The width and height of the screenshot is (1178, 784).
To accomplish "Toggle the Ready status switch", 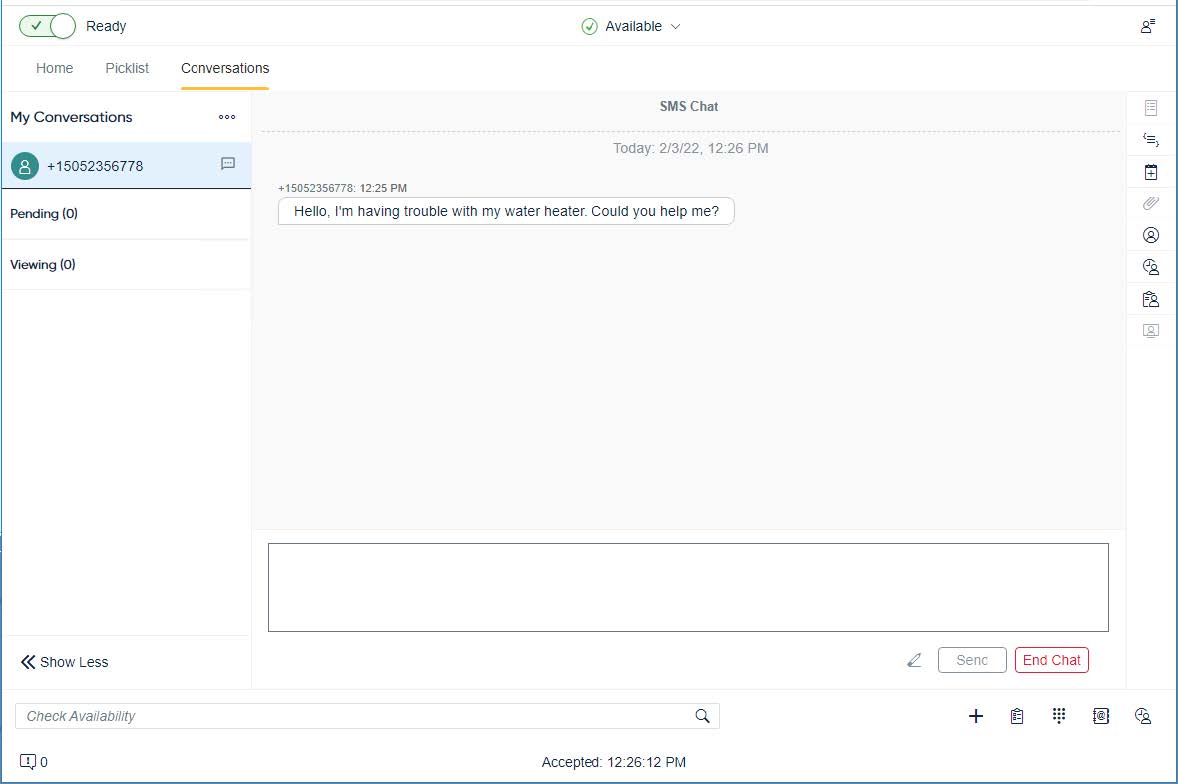I will pos(47,26).
